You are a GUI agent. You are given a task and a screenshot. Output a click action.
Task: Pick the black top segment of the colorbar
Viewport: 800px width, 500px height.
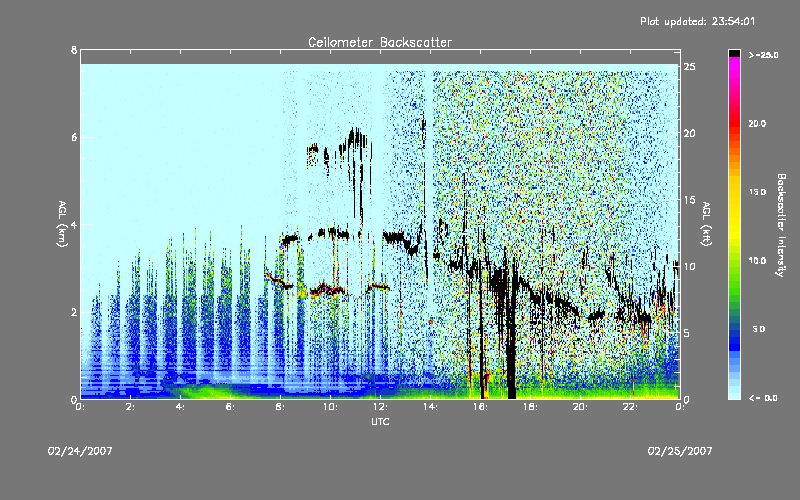734,53
